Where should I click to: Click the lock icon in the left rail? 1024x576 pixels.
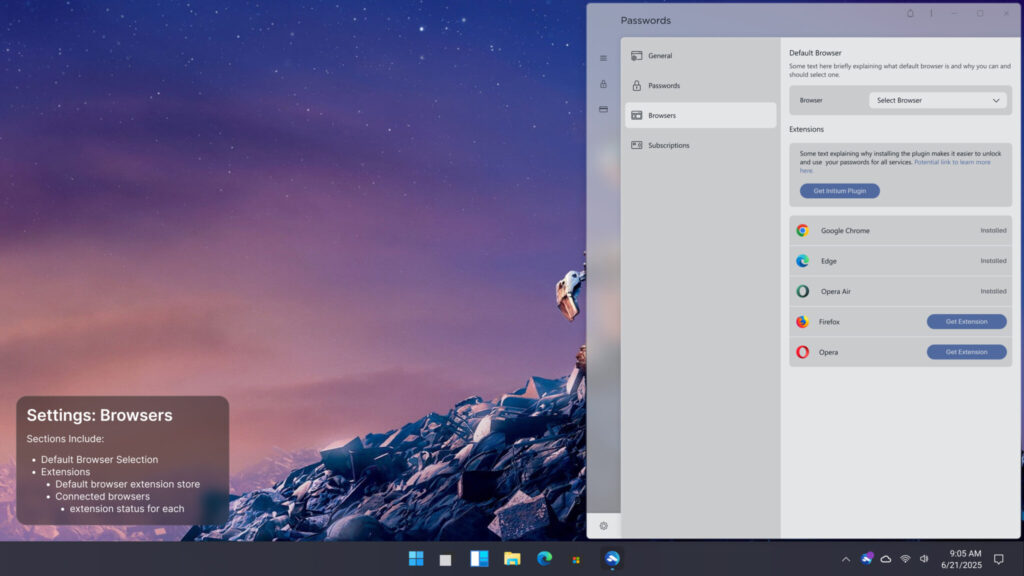pyautogui.click(x=604, y=85)
